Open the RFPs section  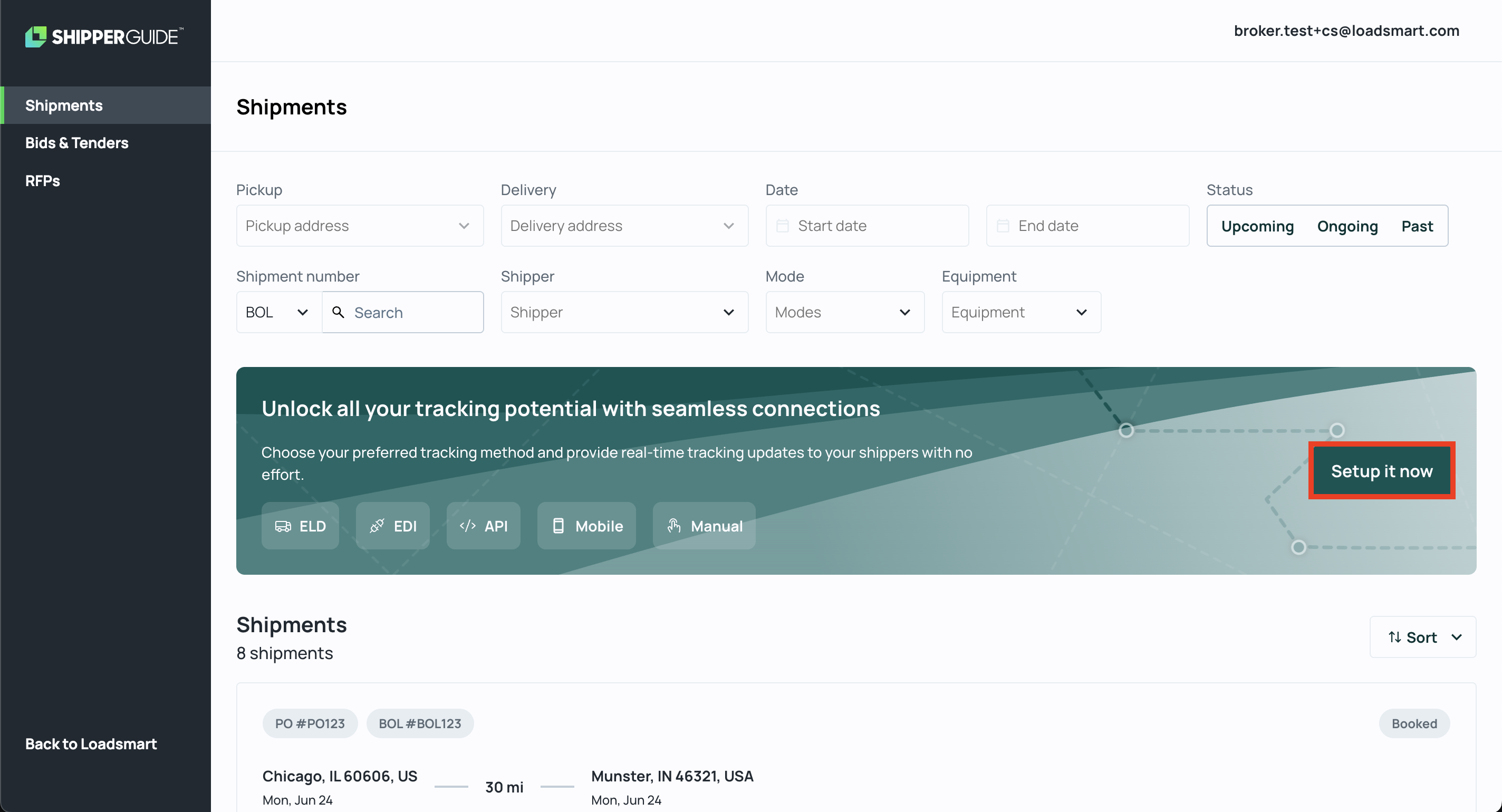pos(42,181)
